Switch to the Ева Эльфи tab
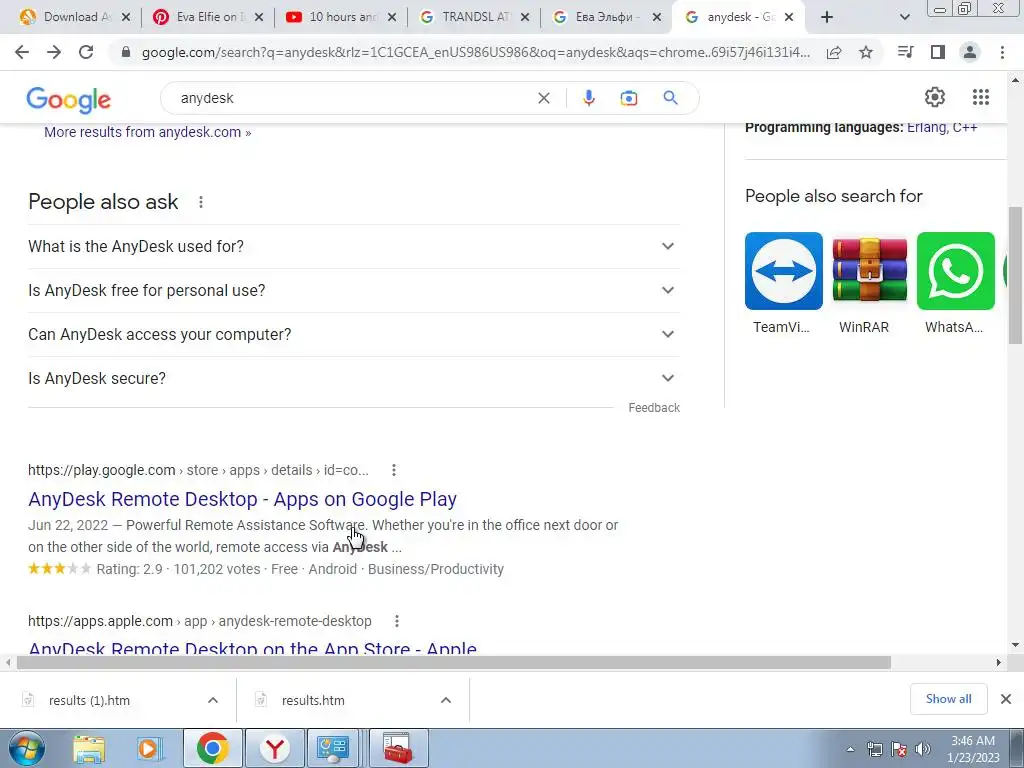This screenshot has width=1024, height=768. click(605, 17)
